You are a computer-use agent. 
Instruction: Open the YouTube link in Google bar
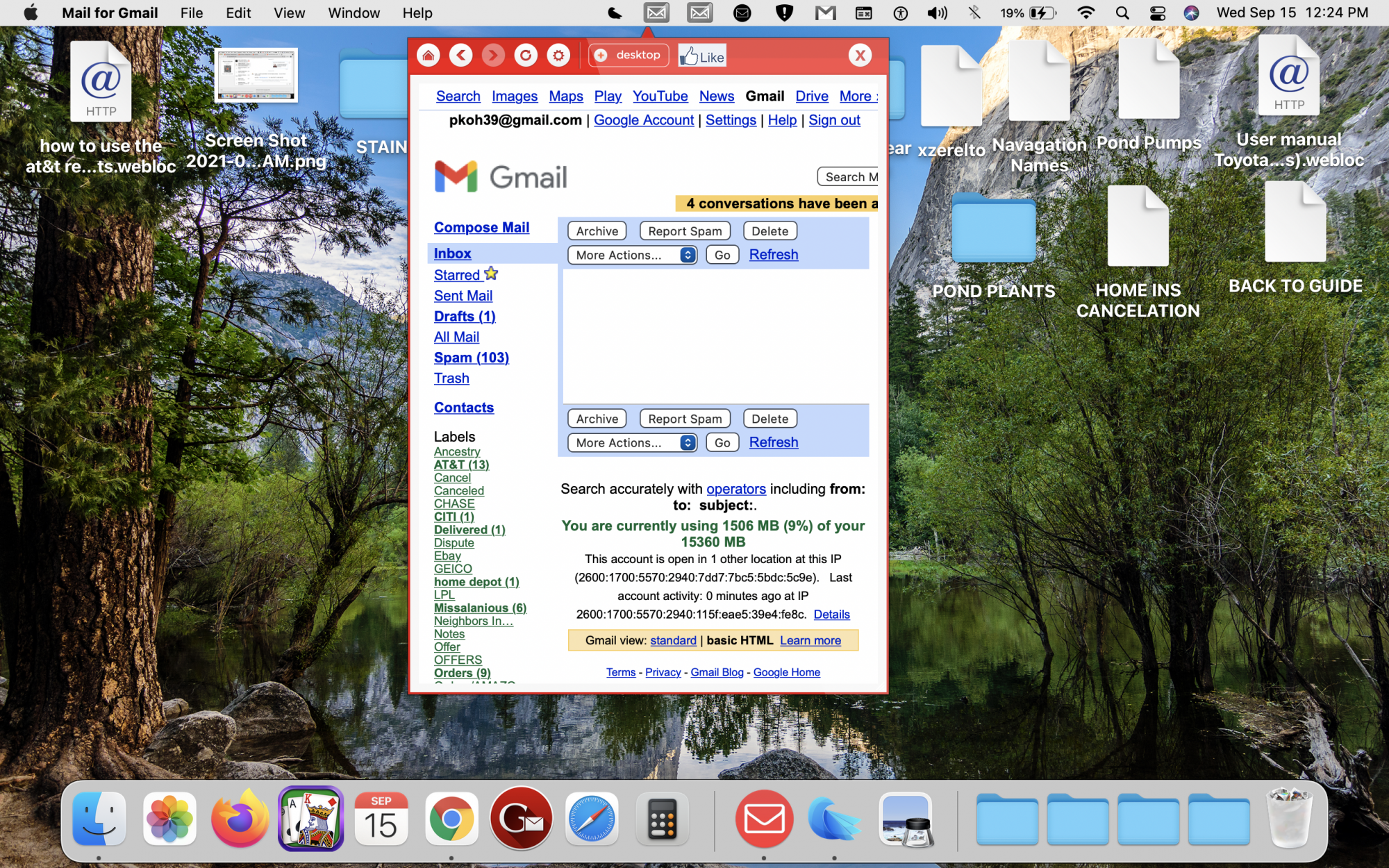pos(660,96)
